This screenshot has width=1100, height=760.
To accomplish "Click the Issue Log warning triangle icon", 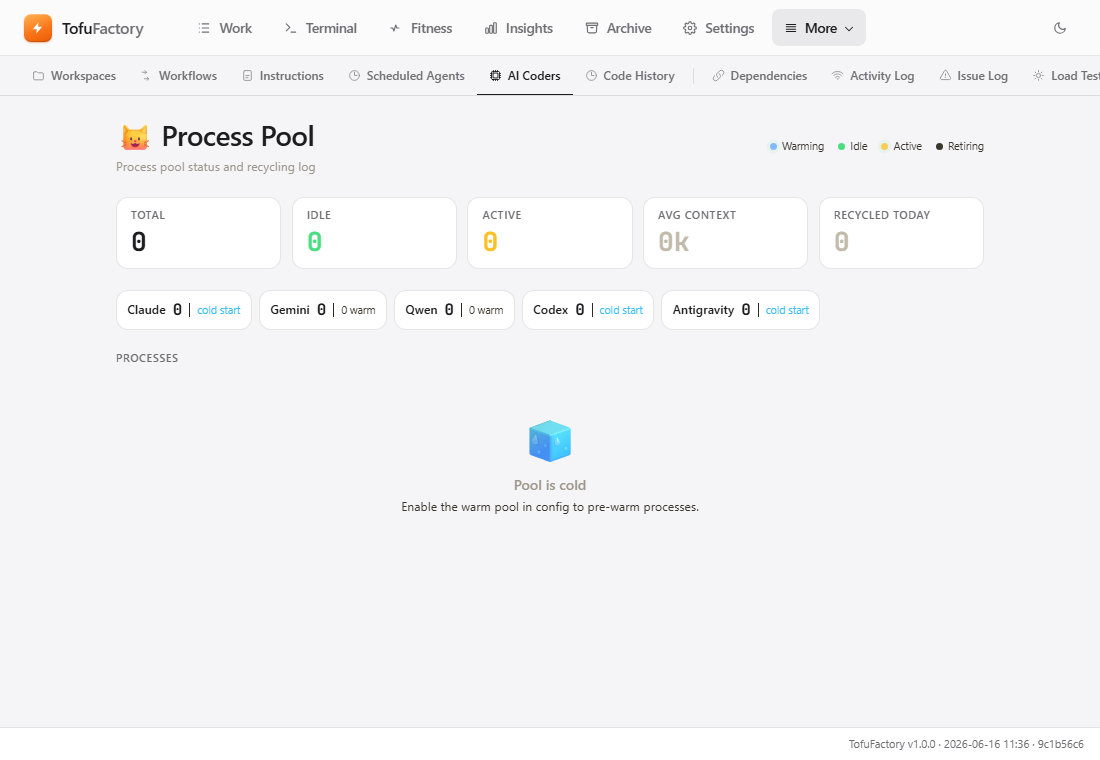I will point(945,76).
